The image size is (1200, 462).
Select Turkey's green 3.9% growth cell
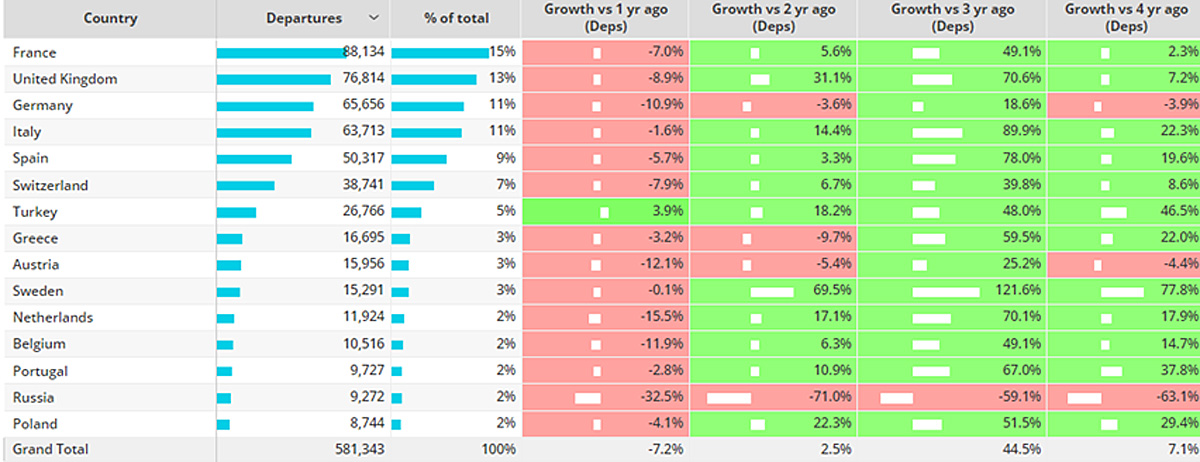coord(604,211)
